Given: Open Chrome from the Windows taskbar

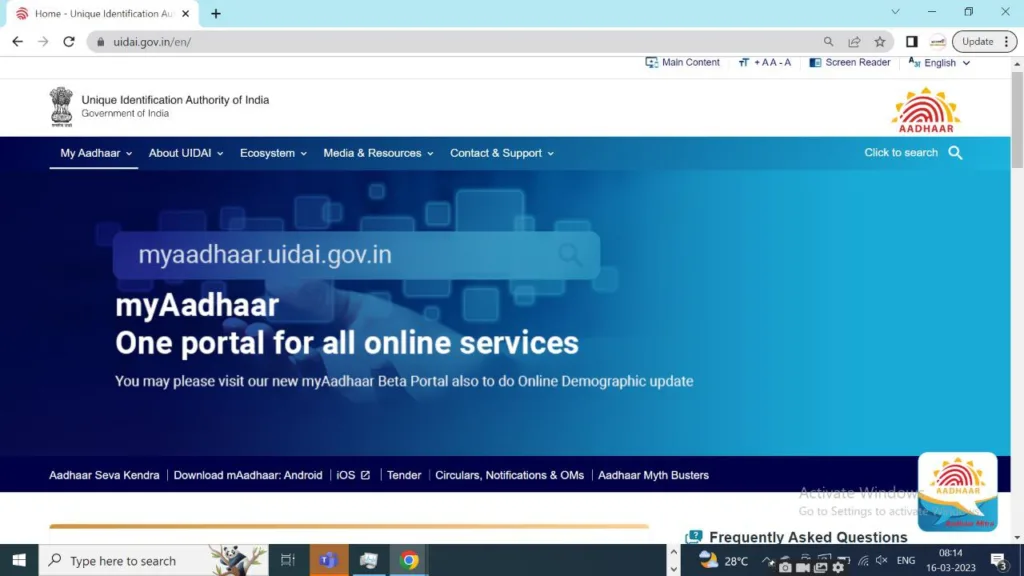Looking at the screenshot, I should (409, 561).
